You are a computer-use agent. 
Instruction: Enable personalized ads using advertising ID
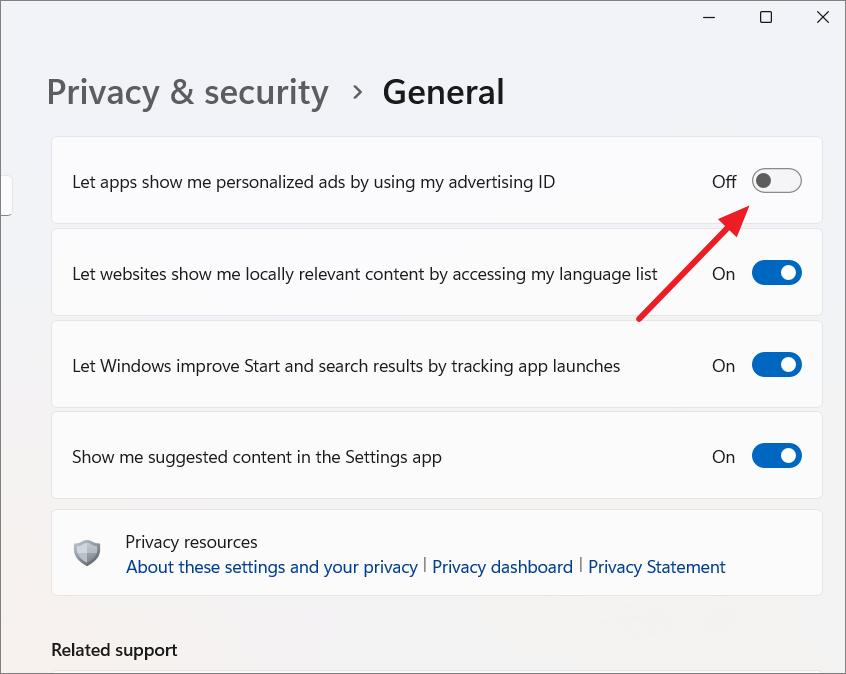[776, 181]
